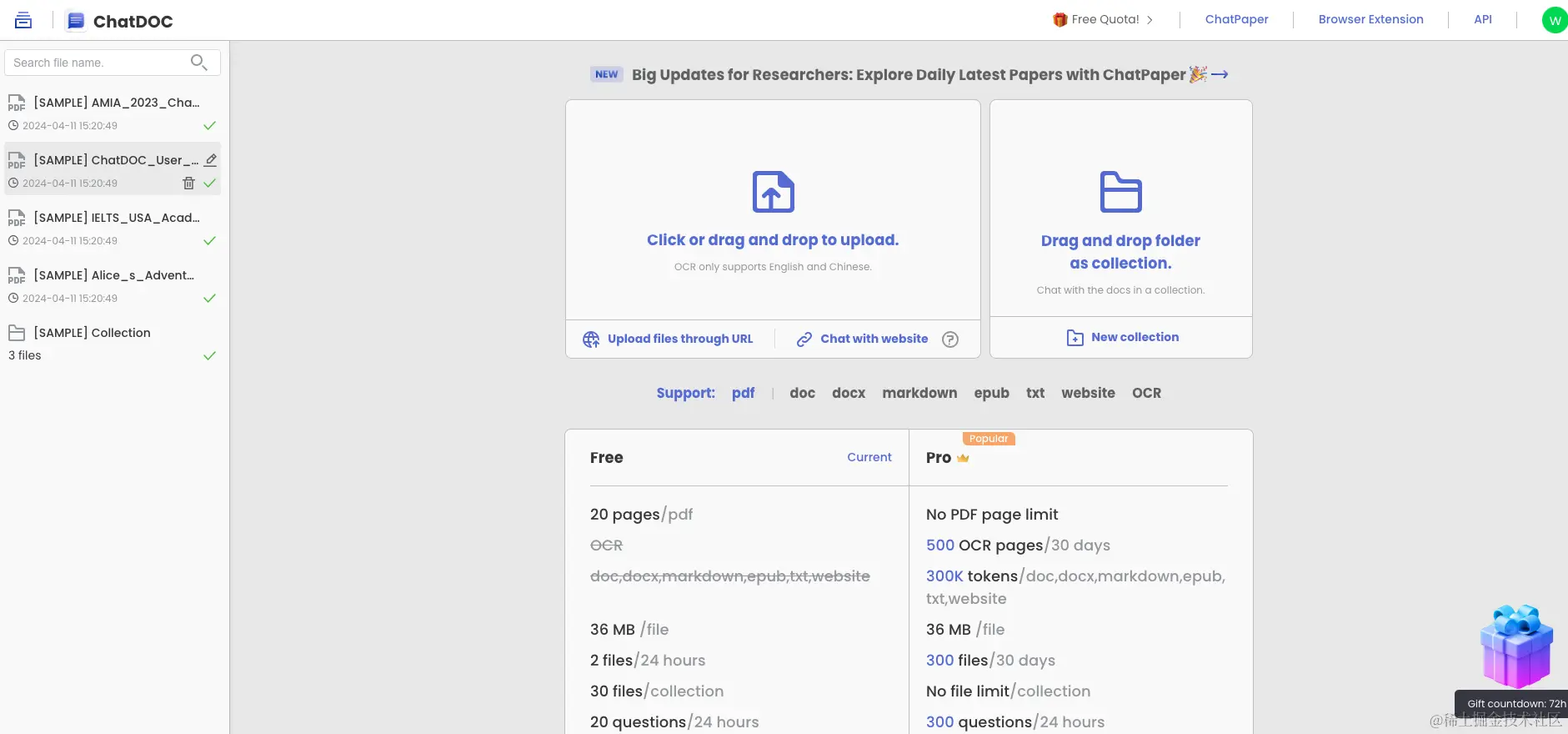The width and height of the screenshot is (1568, 734).
Task: Click the upload file icon in the upload box
Action: [x=773, y=192]
